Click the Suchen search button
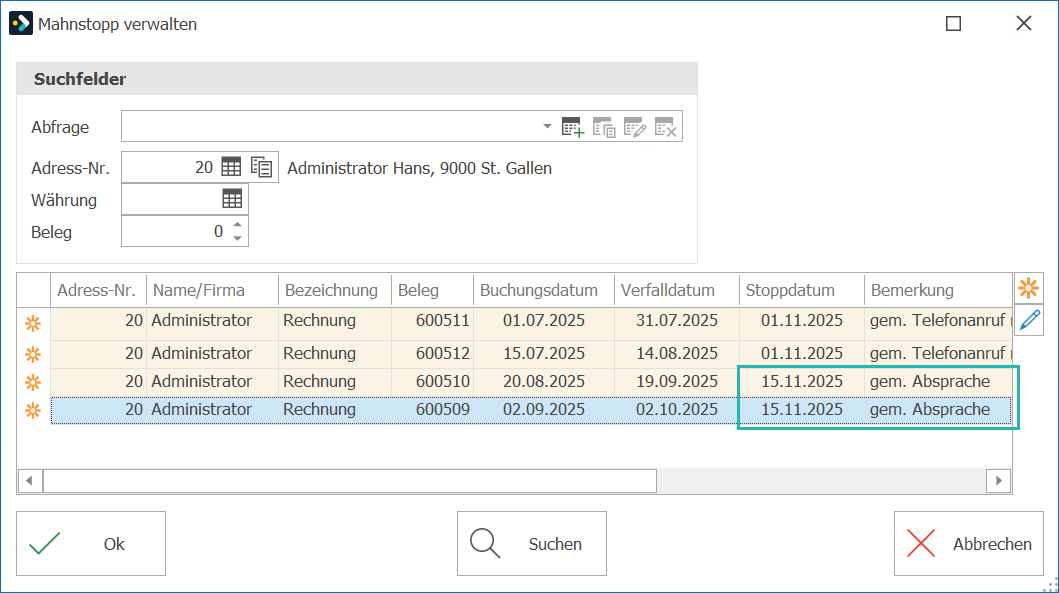 click(x=532, y=544)
